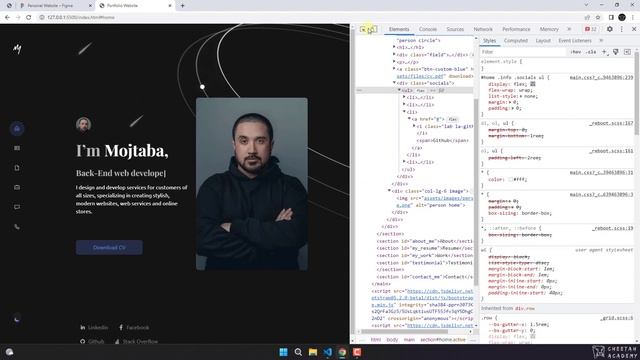Toggle the device toolbar icon
This screenshot has width=640, height=360.
pyautogui.click(x=372, y=29)
